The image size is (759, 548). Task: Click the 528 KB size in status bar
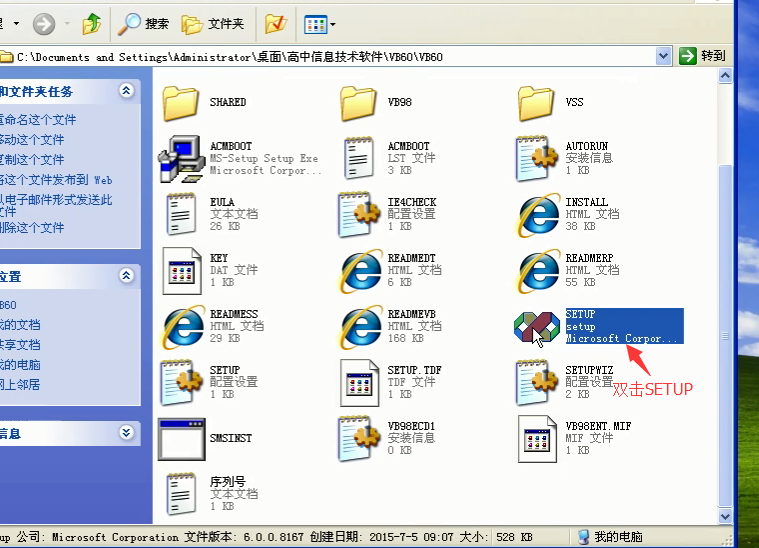[x=514, y=537]
